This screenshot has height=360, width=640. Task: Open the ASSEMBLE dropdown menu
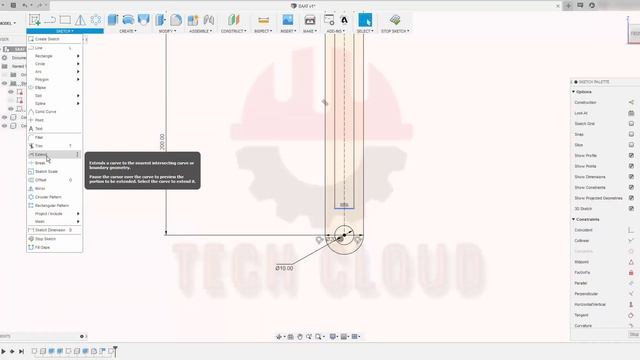point(200,31)
